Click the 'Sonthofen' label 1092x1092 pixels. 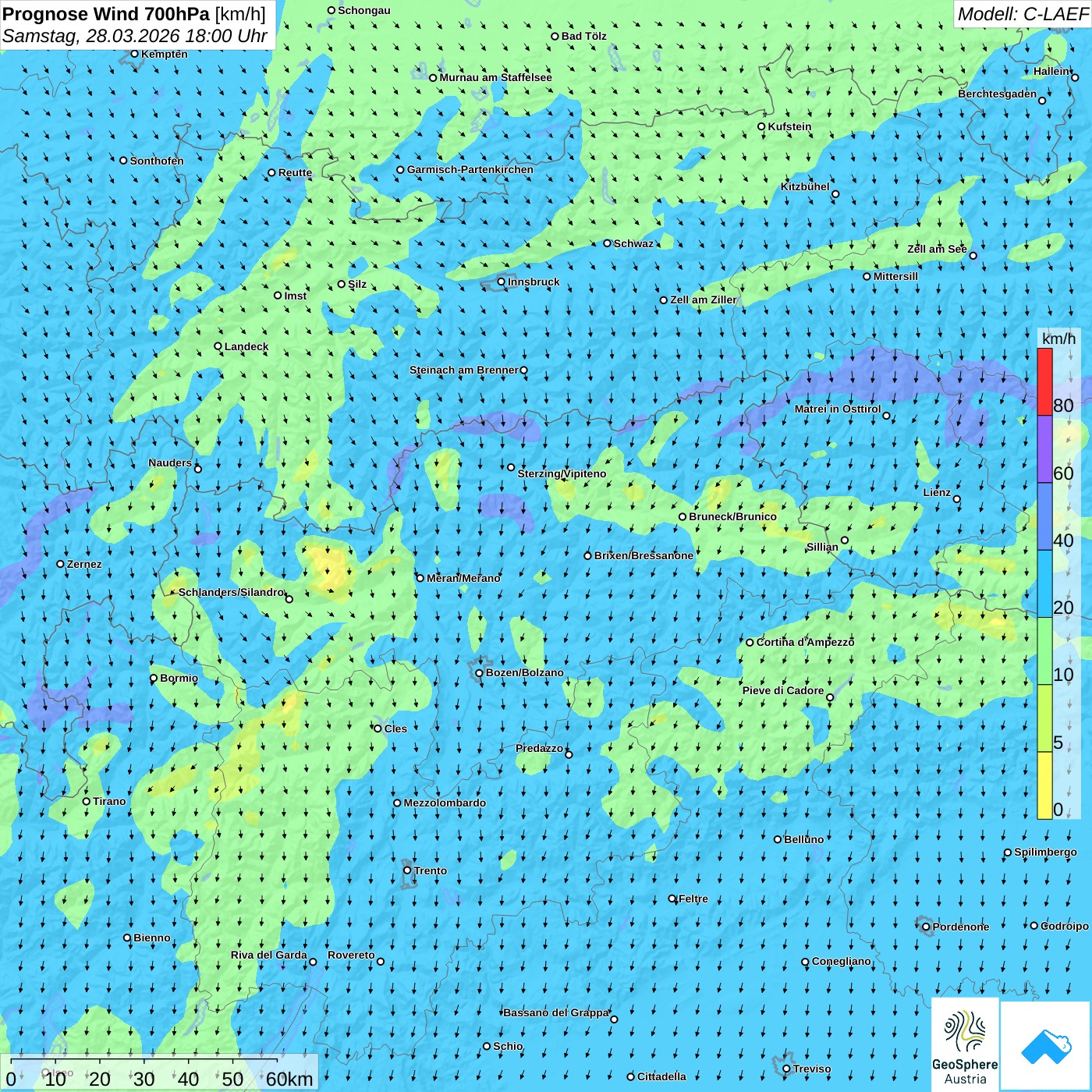(x=157, y=161)
